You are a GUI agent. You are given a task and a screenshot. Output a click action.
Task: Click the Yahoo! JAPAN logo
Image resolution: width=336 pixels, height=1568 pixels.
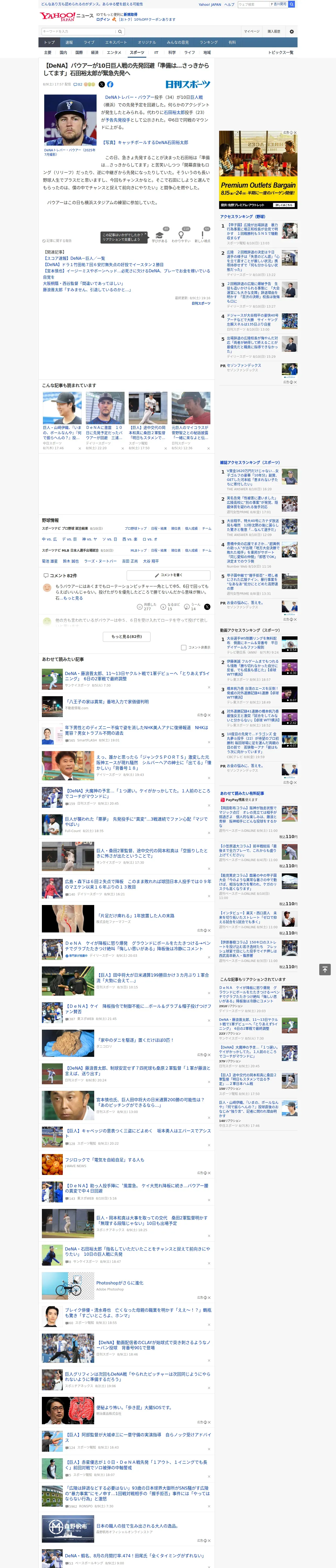coord(57,16)
